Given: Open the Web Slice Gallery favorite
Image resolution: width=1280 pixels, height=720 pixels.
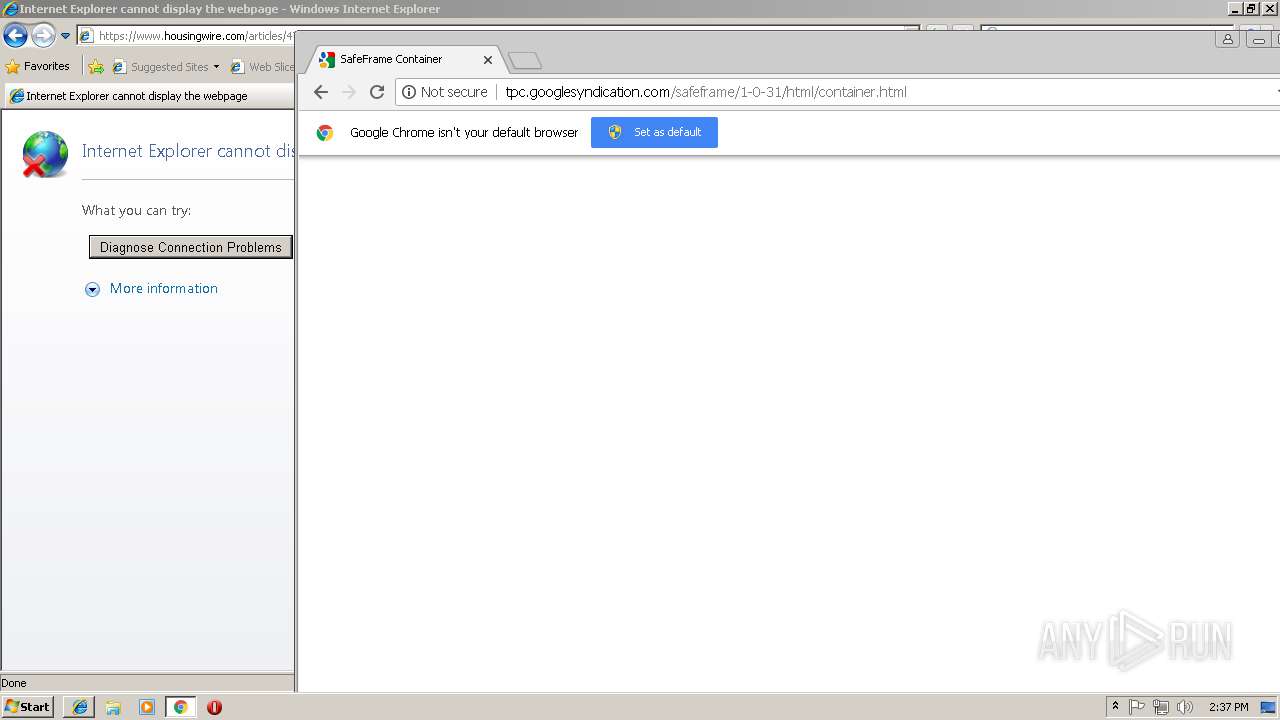Looking at the screenshot, I should point(262,67).
